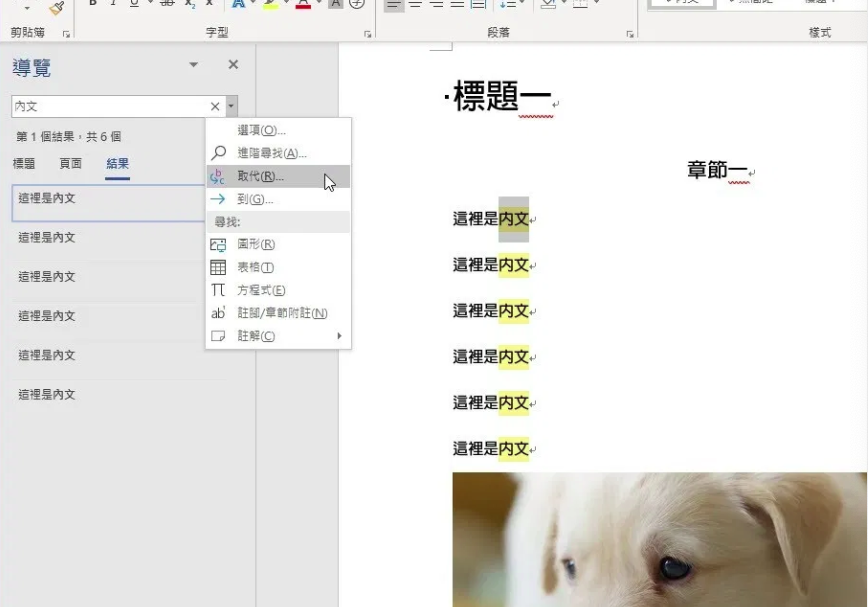Expand the Paste dropdown arrow

pyautogui.click(x=27, y=8)
